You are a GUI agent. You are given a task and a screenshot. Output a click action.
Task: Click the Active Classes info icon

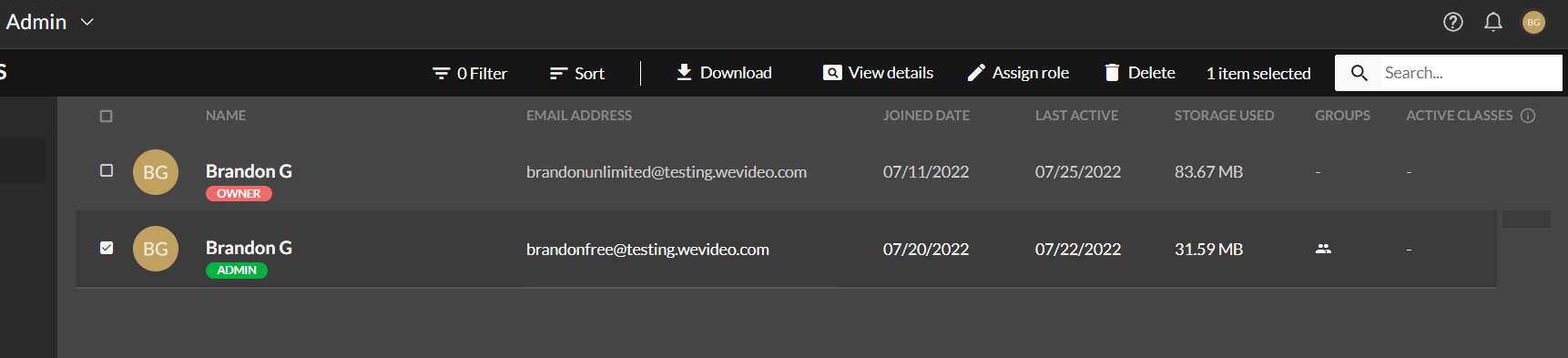1528,116
